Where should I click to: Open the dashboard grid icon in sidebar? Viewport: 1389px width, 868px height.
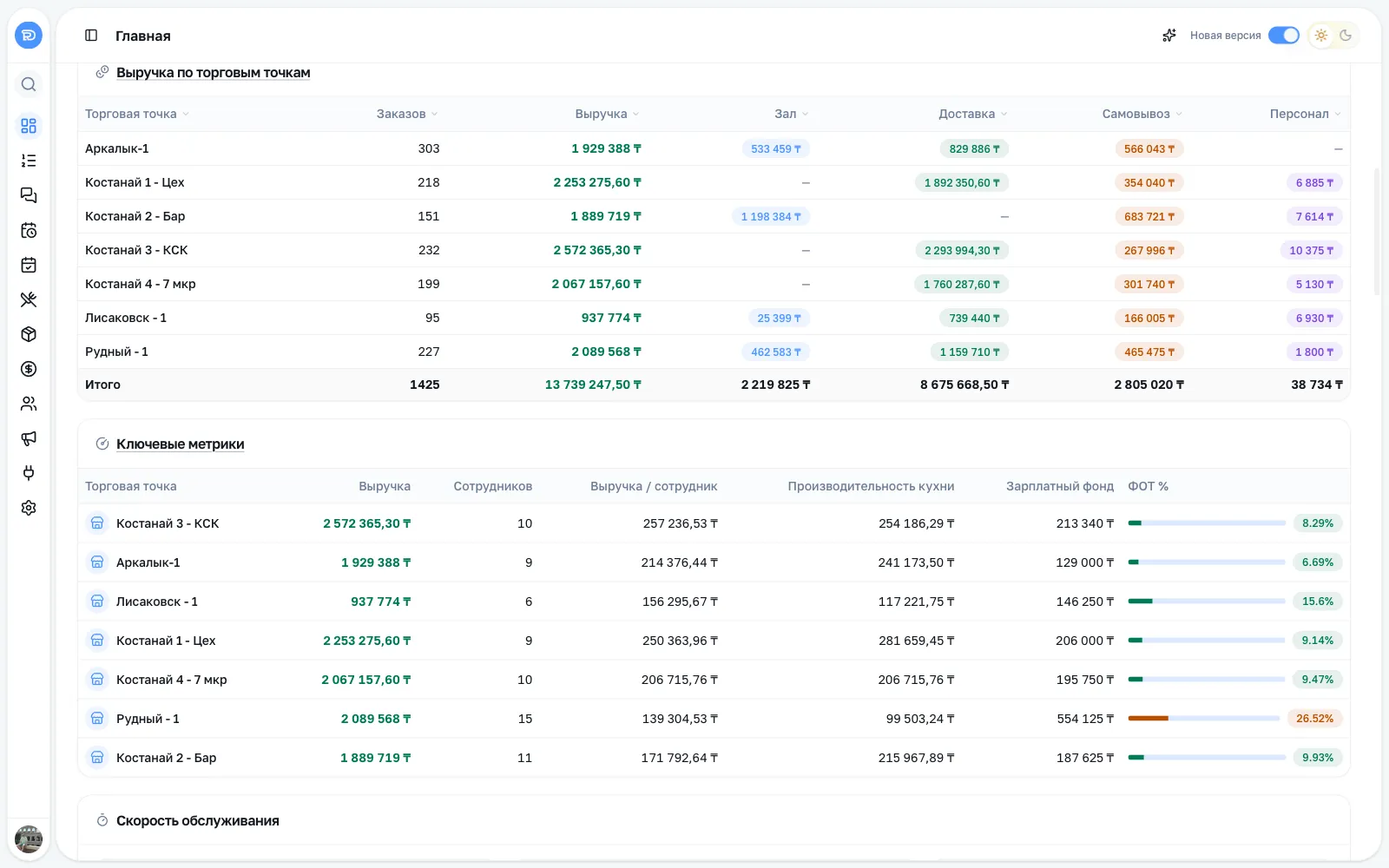point(29,126)
